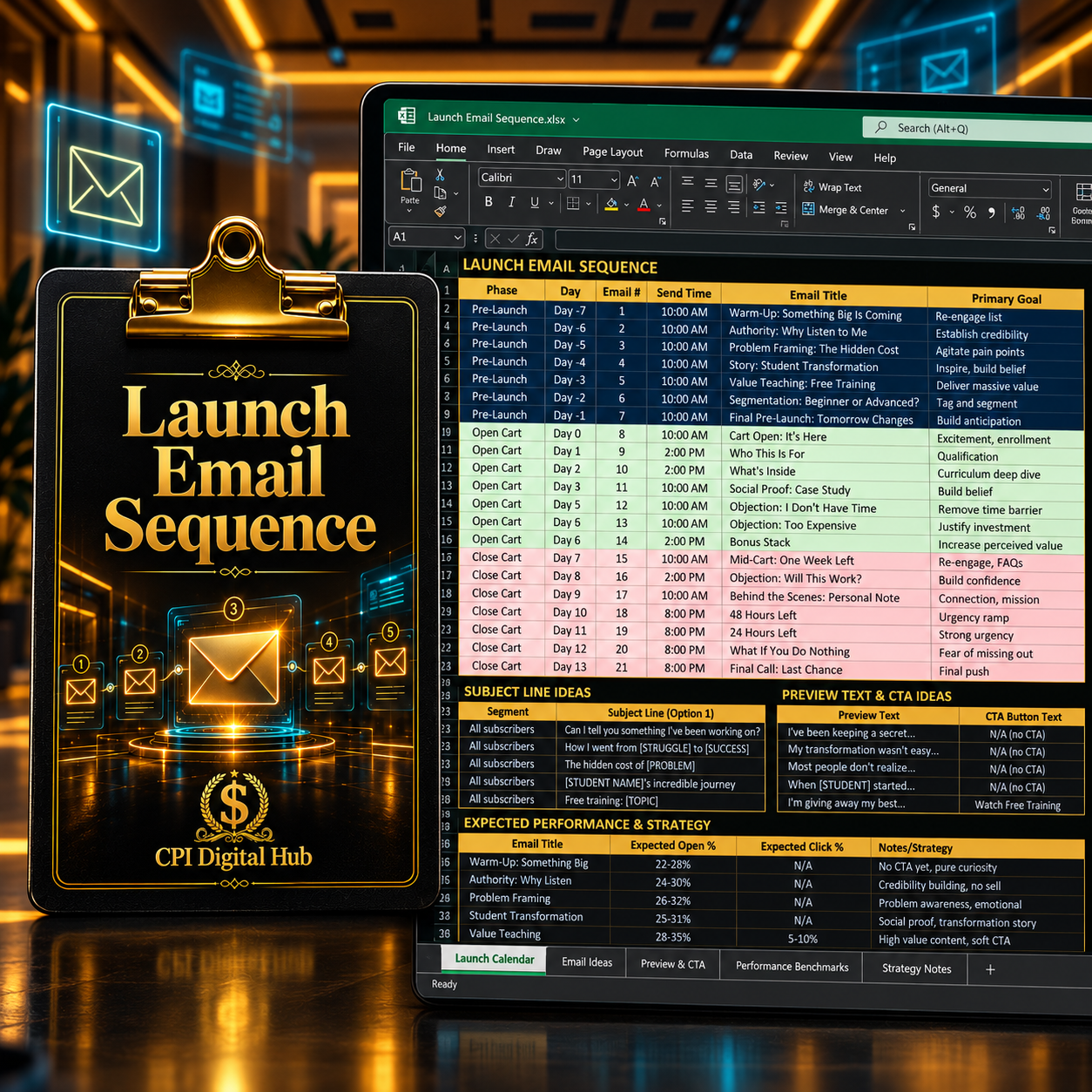Viewport: 1092px width, 1092px height.
Task: Click the Middle Align icon
Action: 711,183
